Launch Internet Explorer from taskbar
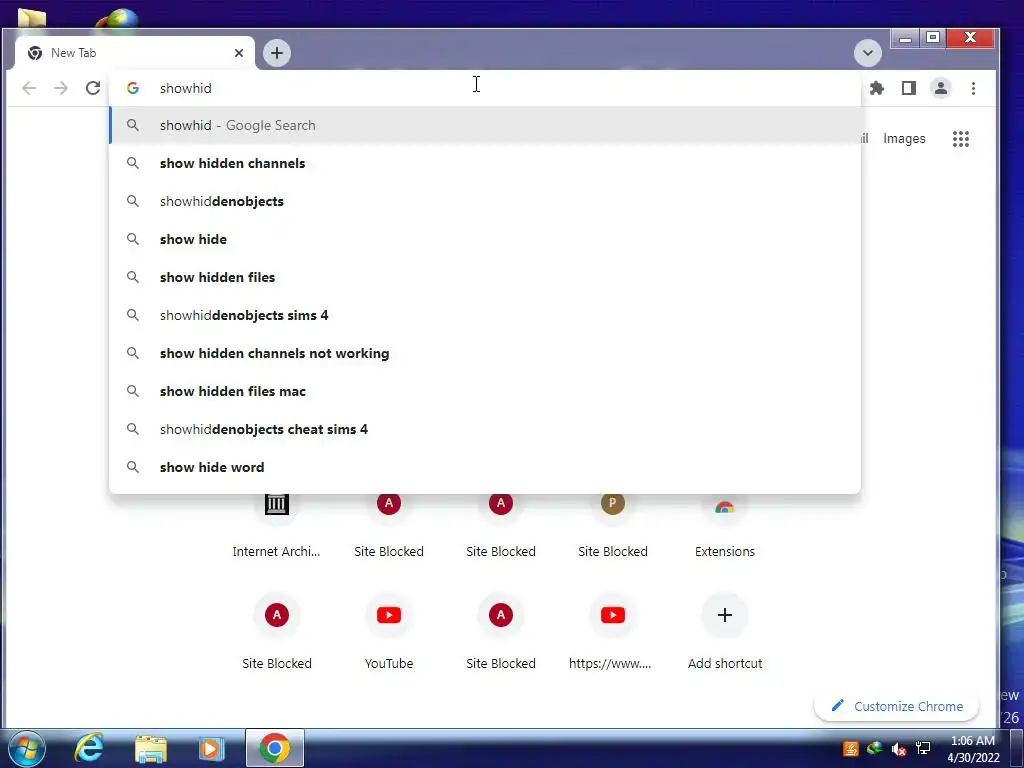The width and height of the screenshot is (1024, 768). coord(89,748)
